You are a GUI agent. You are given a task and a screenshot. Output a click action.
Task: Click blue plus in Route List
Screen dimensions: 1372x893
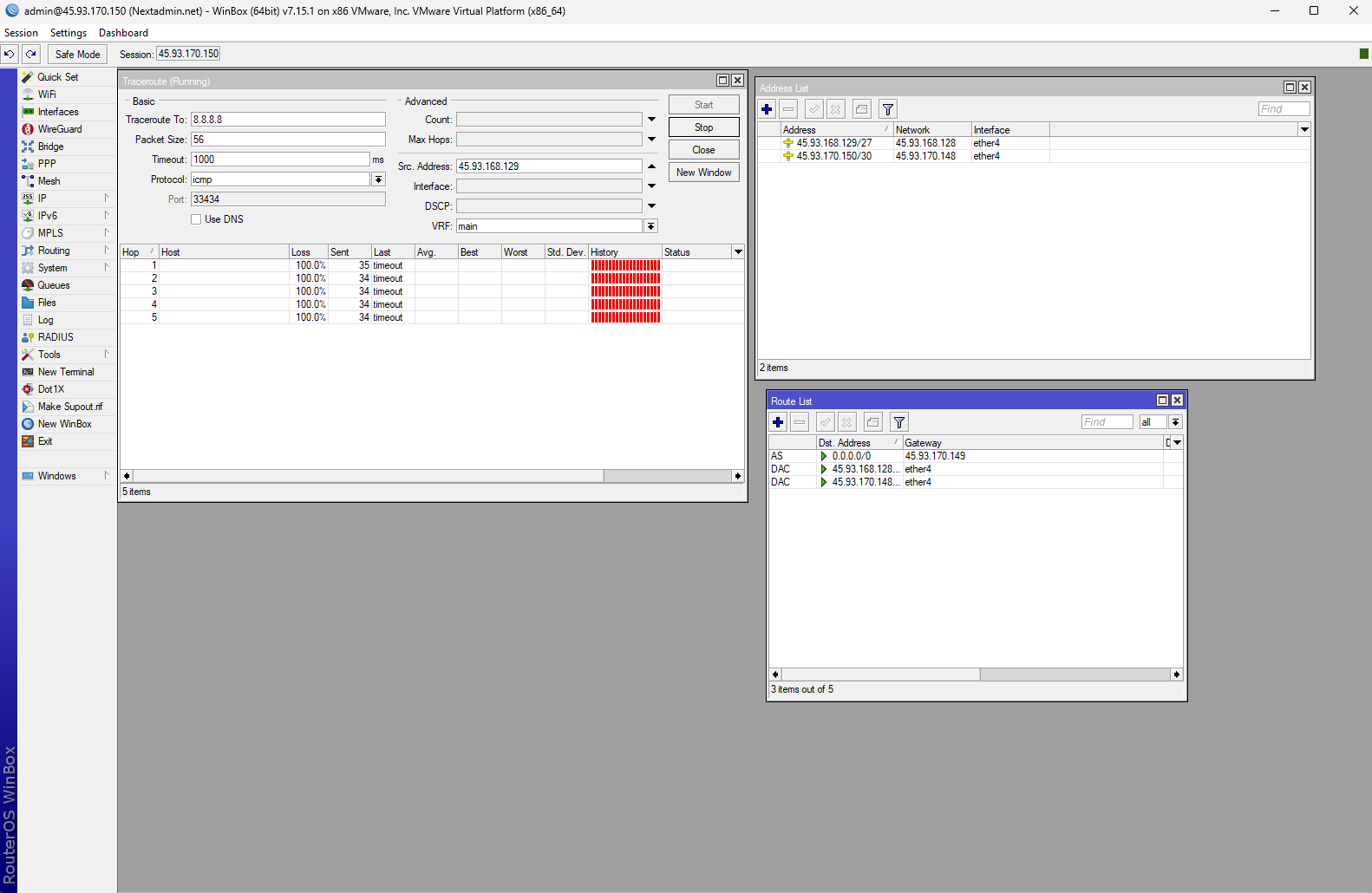778,422
